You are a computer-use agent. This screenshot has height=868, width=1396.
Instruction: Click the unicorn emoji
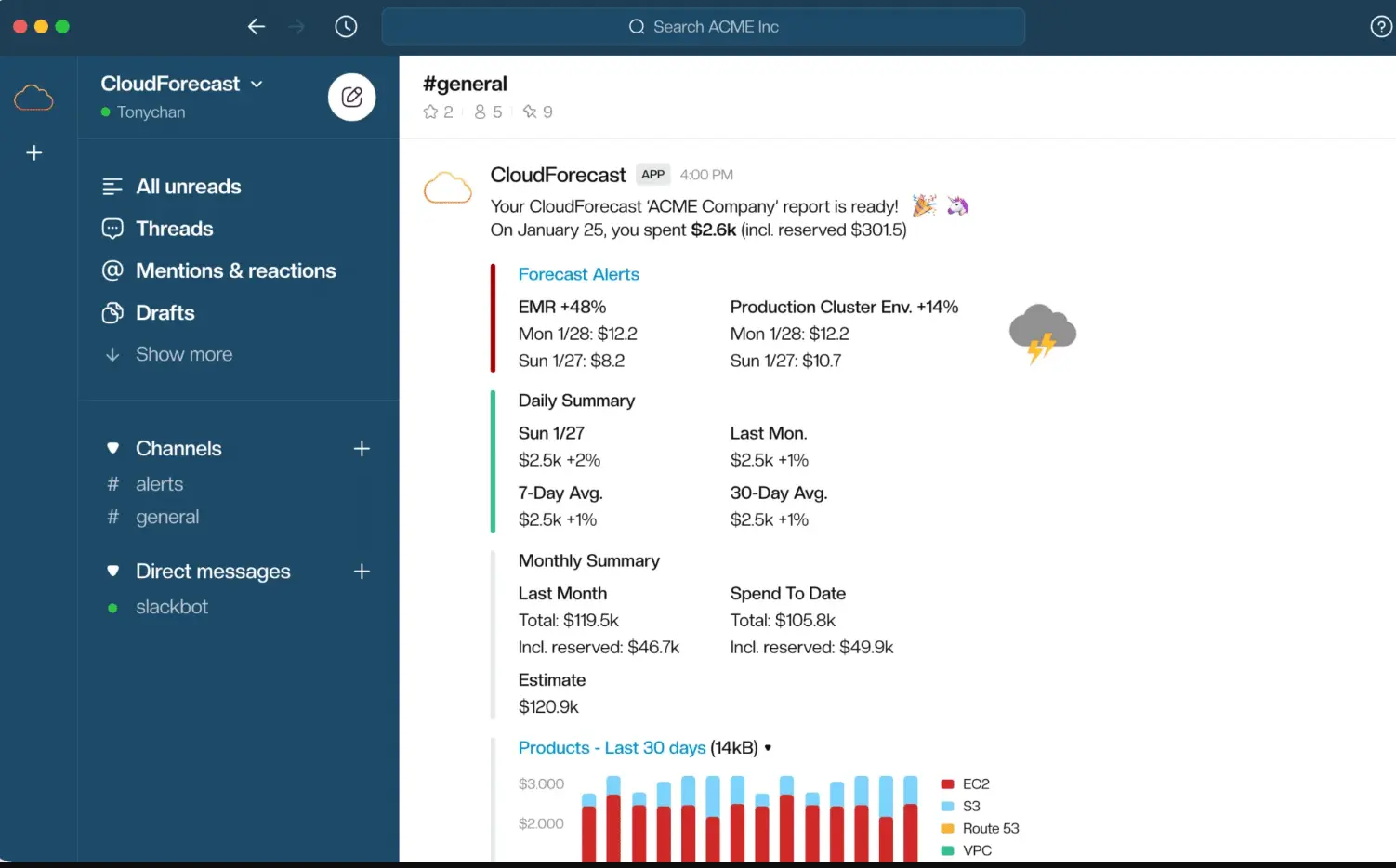tap(957, 205)
